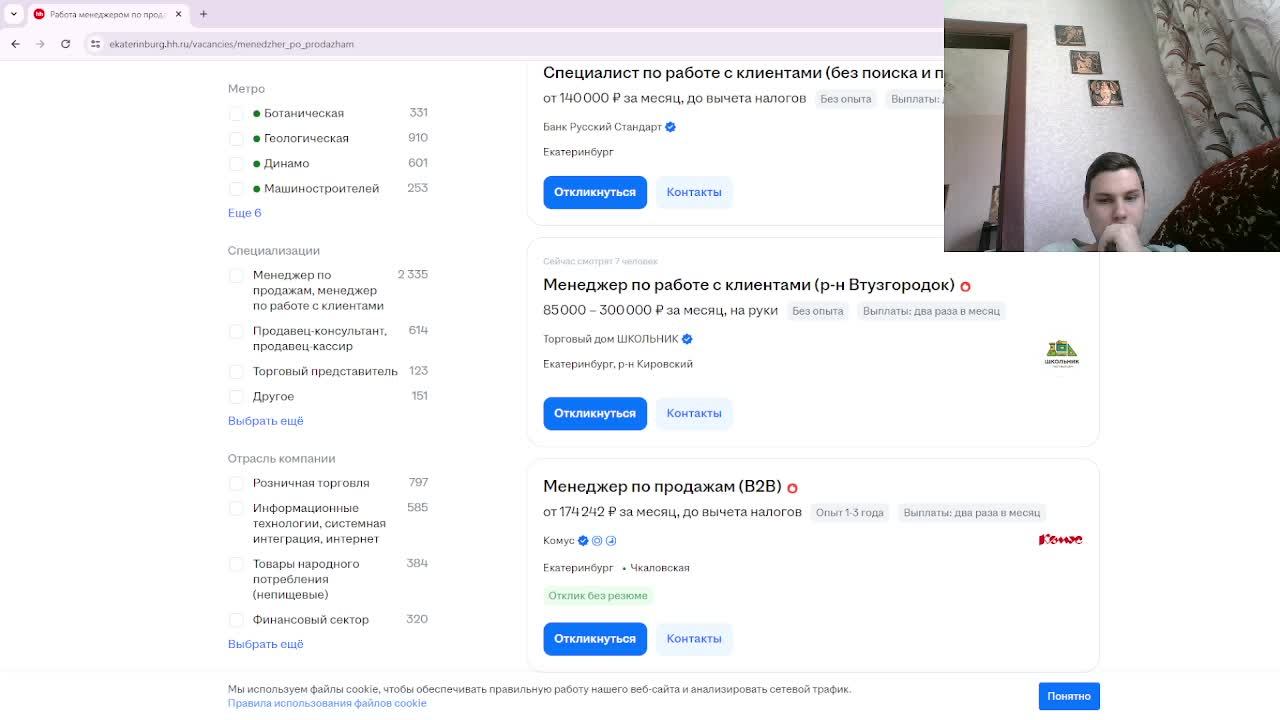Open the Комус company logo
This screenshot has width=1280, height=720.
coord(1061,540)
